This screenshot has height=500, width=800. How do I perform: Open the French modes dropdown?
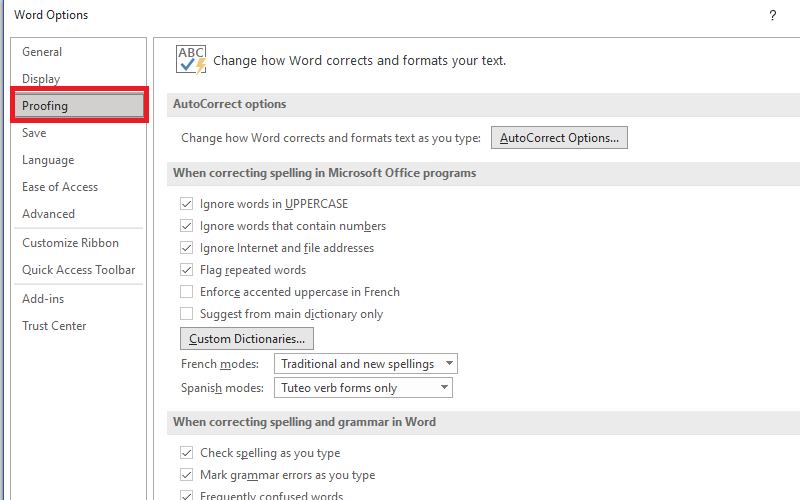pyautogui.click(x=365, y=364)
